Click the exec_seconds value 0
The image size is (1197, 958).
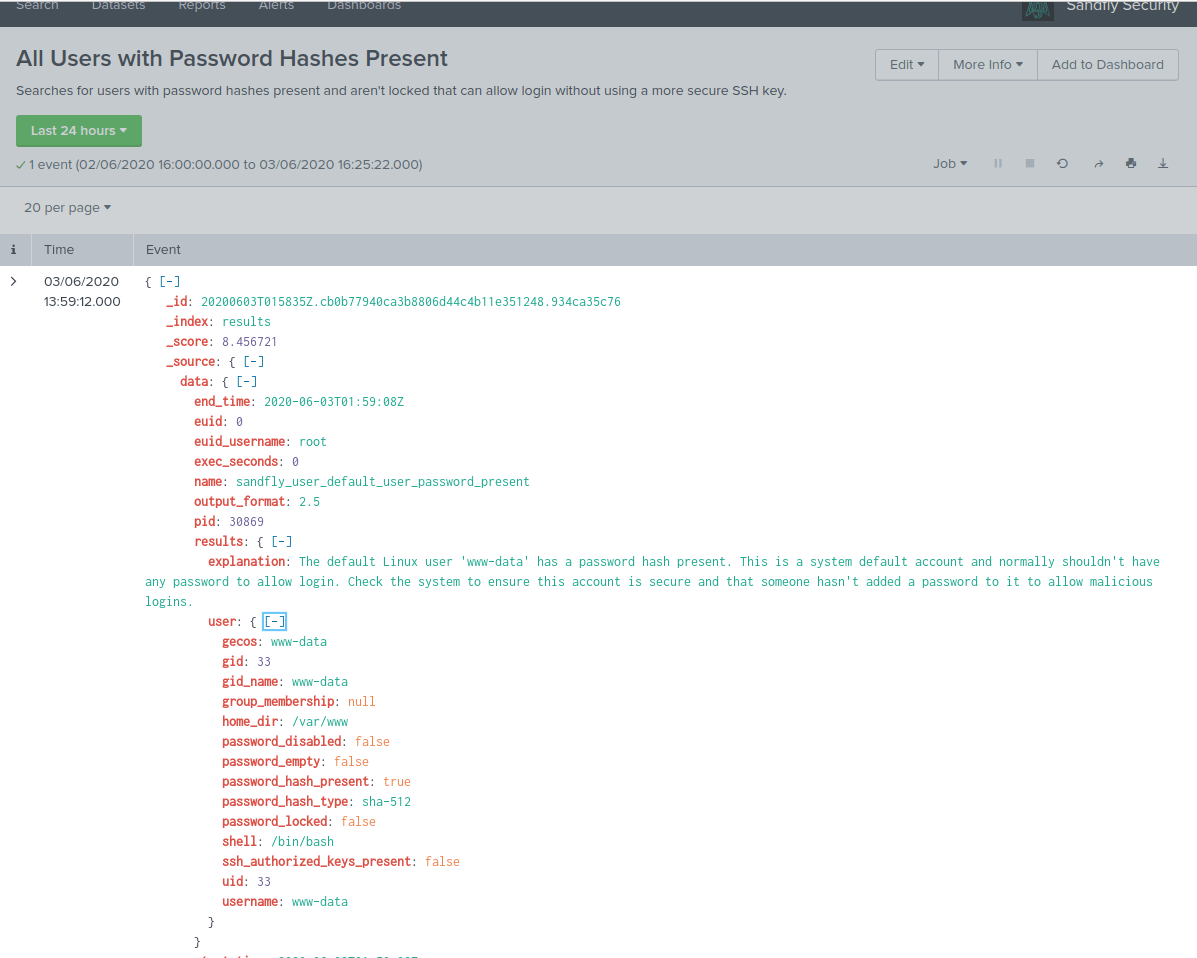pyautogui.click(x=295, y=462)
